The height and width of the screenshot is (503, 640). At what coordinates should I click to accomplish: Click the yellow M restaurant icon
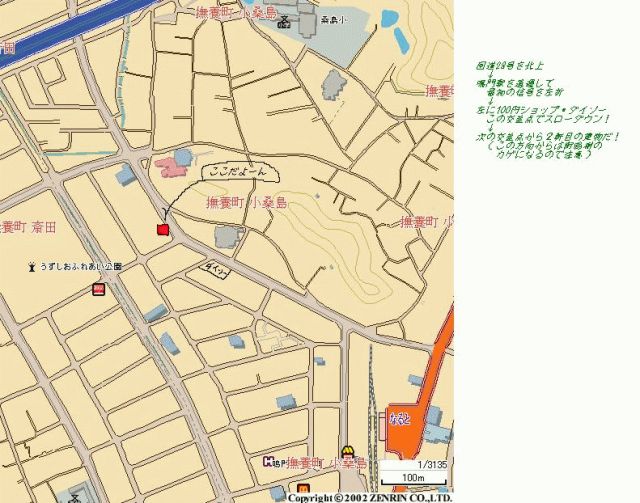(348, 453)
